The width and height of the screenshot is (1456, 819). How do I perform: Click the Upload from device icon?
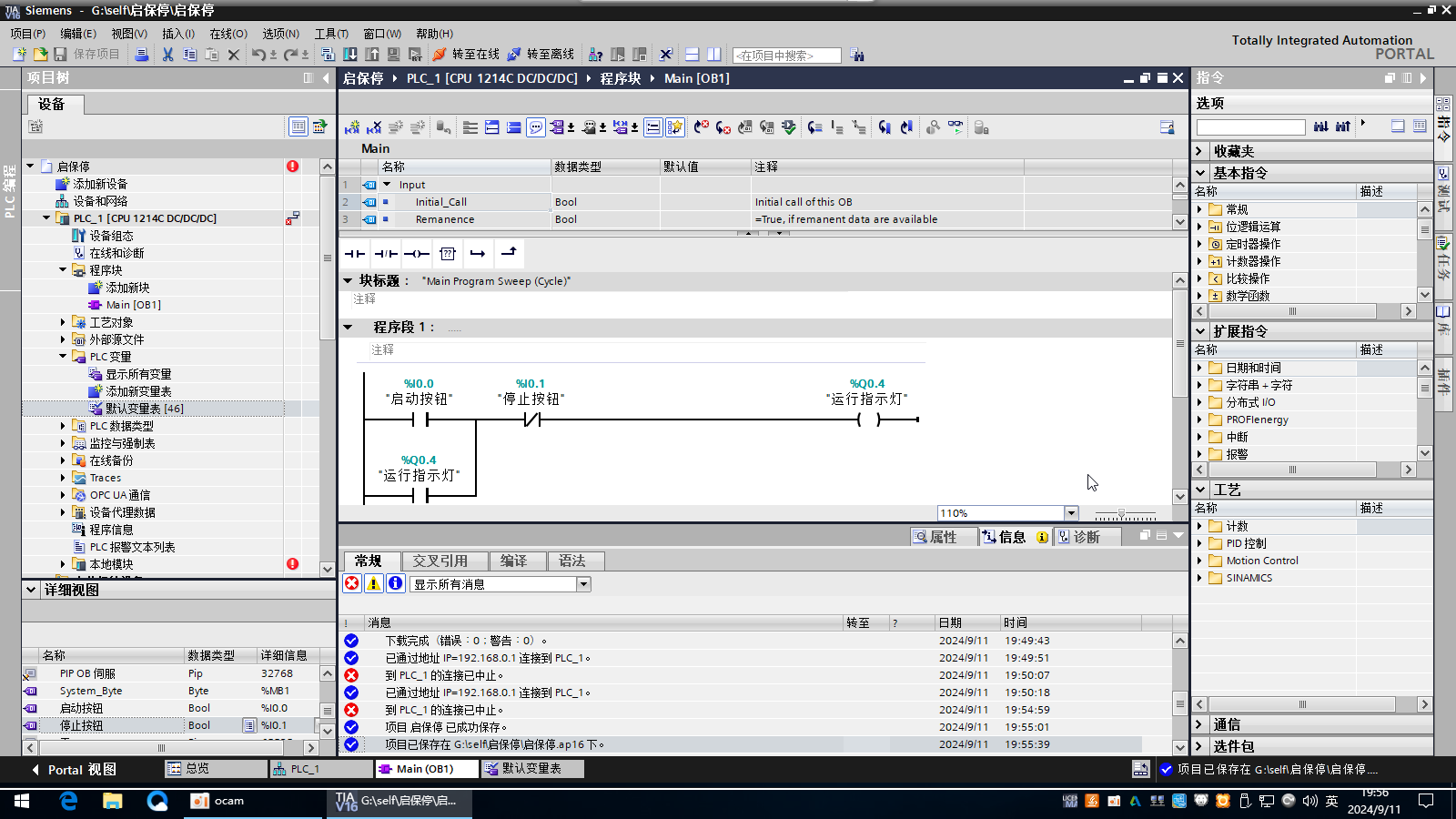(372, 55)
